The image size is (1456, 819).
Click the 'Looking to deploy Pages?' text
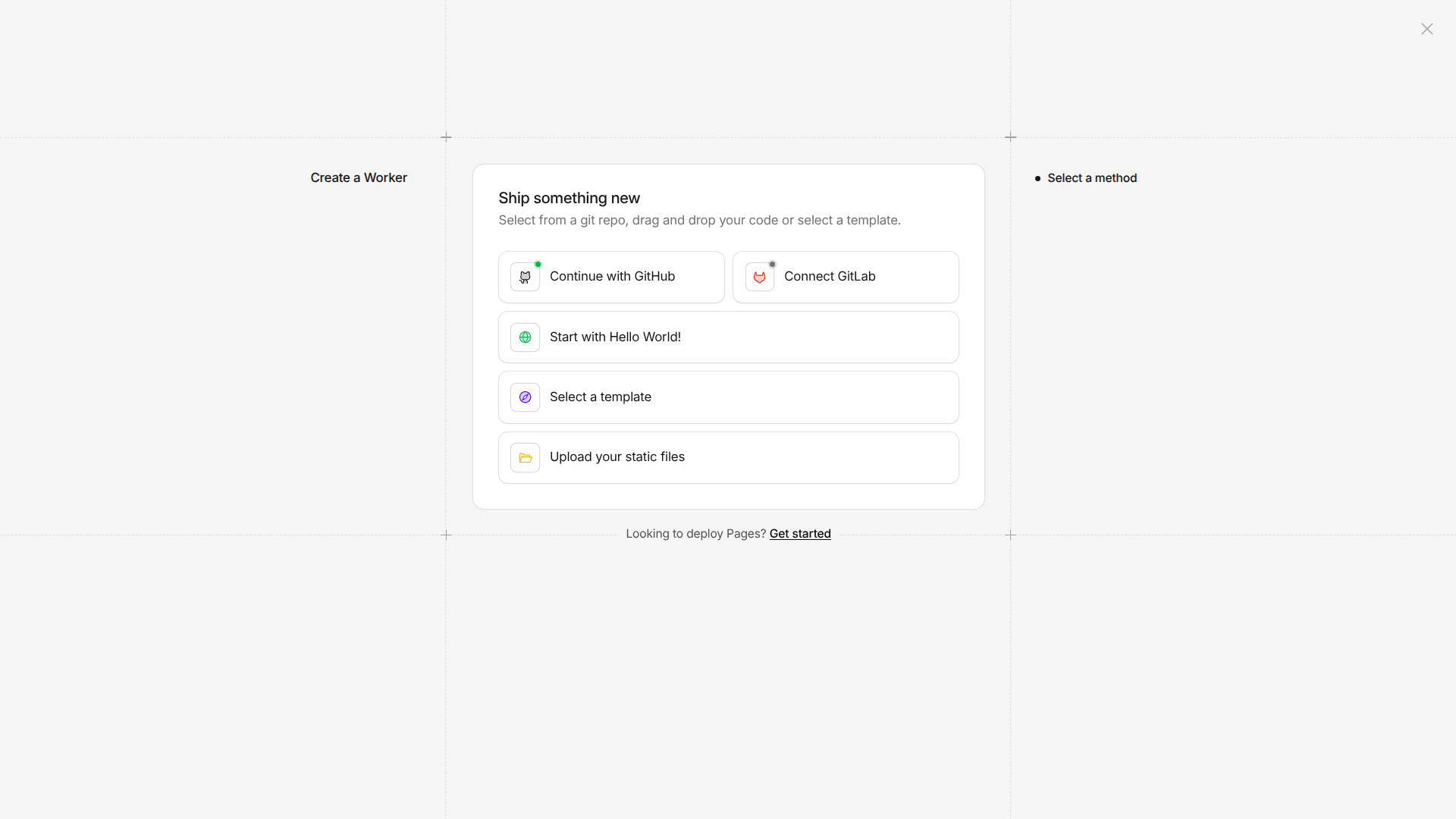(x=695, y=534)
